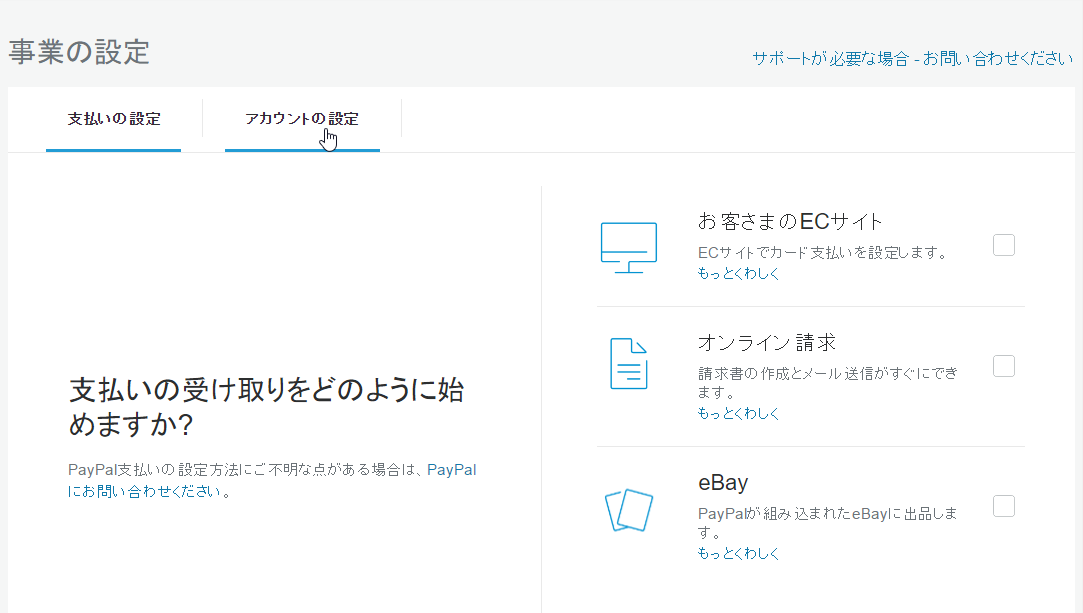Click the eBay cards icon
Viewport: 1083px width, 613px height.
coord(629,510)
